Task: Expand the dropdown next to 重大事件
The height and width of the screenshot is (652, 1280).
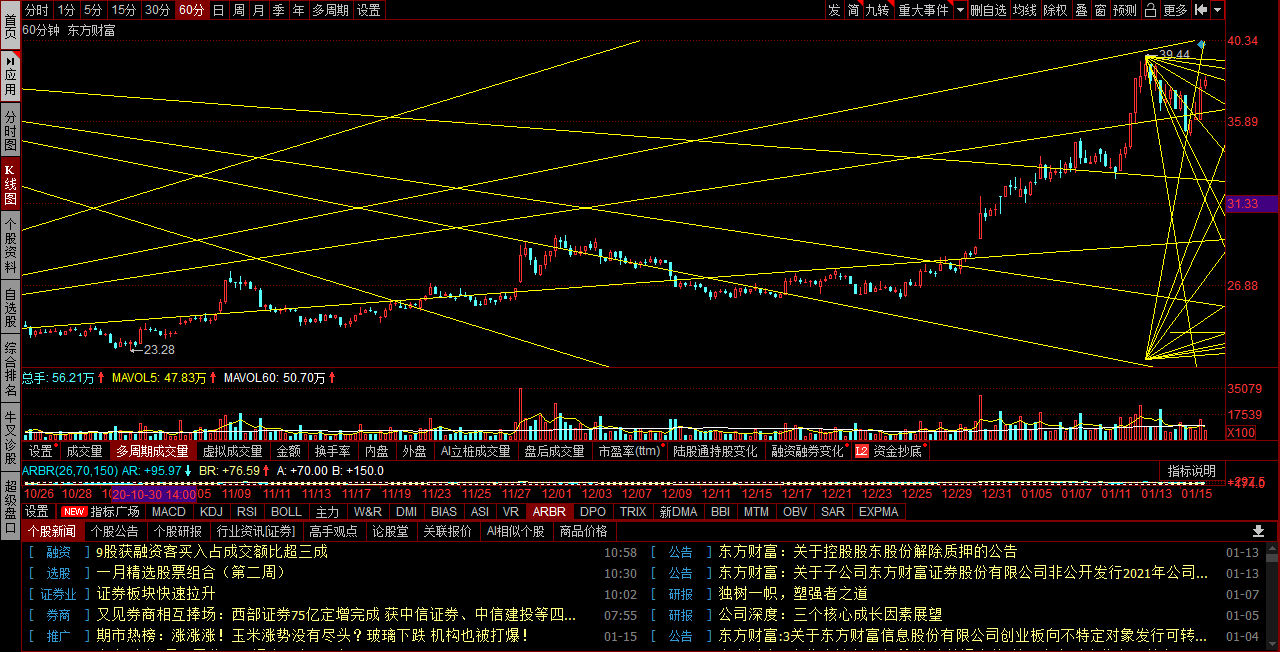Action: [x=960, y=10]
